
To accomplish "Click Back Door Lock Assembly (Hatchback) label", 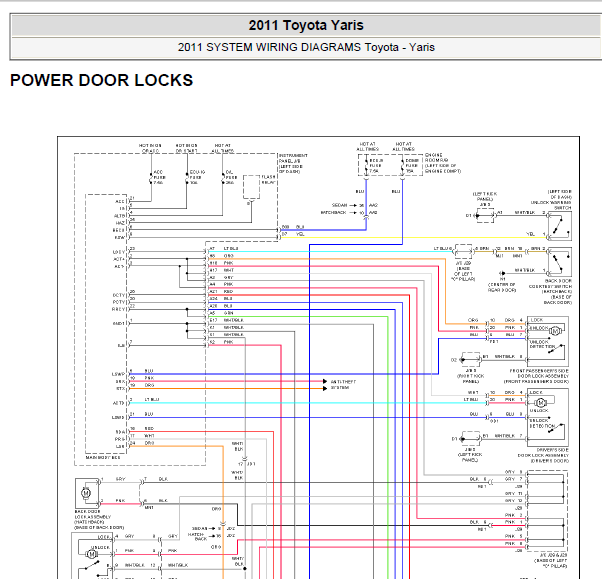I will coord(99,519).
